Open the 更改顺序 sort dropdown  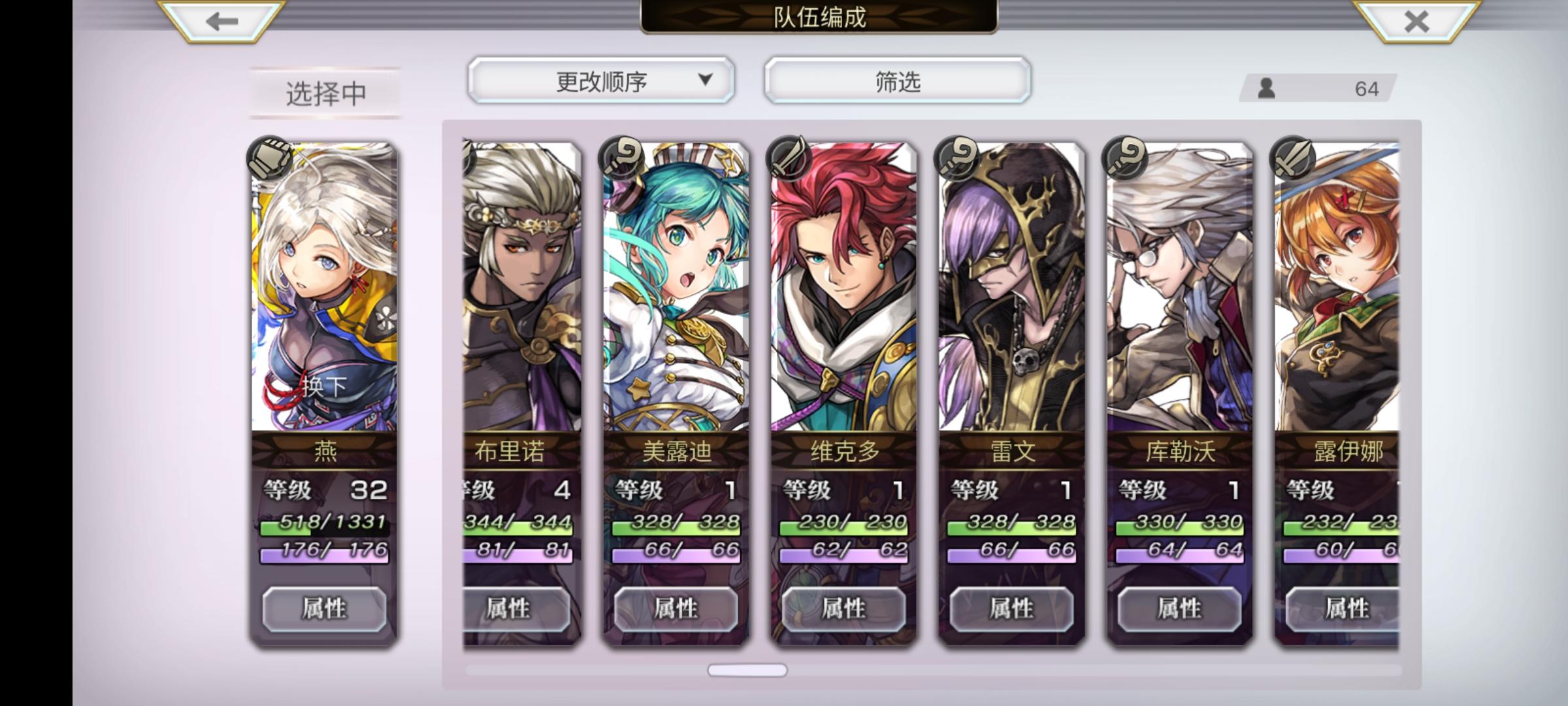[601, 80]
